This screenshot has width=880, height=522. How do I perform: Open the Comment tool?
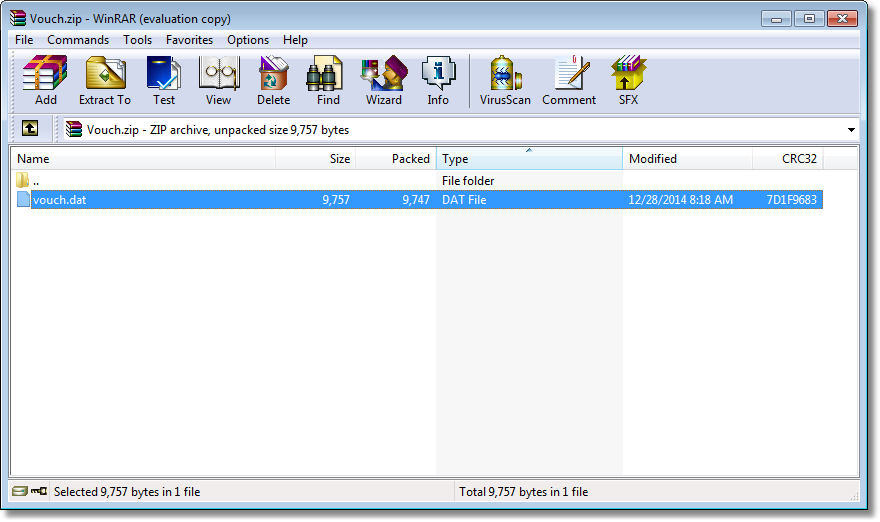point(569,80)
